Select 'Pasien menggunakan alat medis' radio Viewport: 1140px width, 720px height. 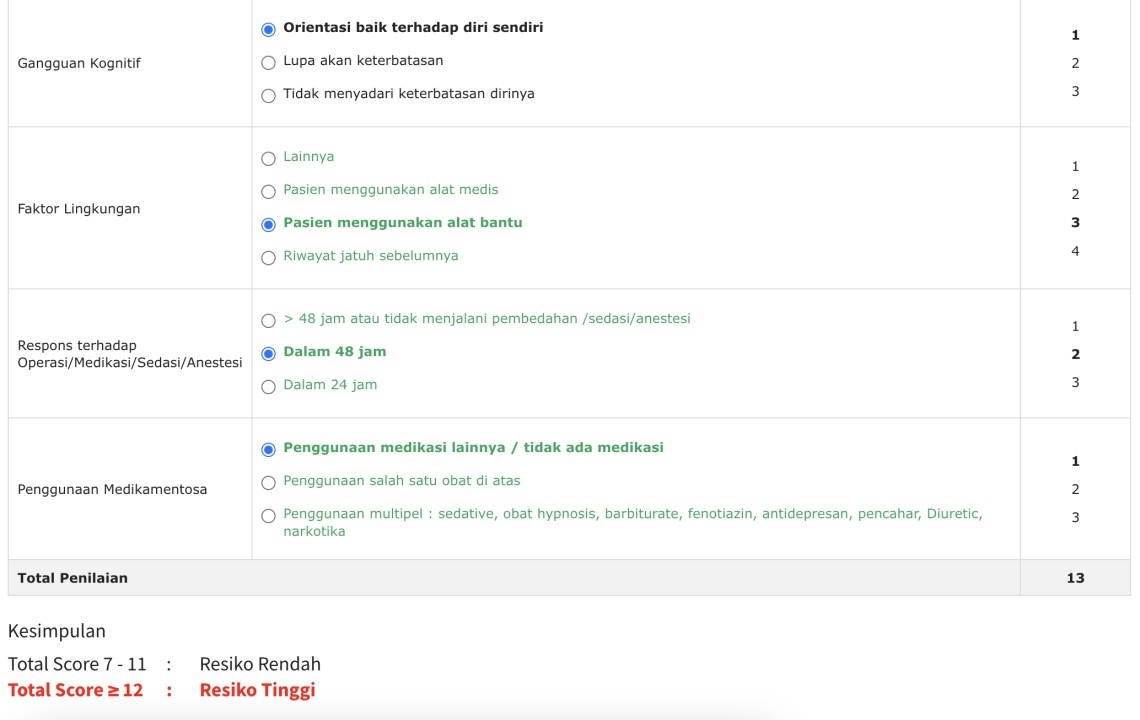(268, 191)
